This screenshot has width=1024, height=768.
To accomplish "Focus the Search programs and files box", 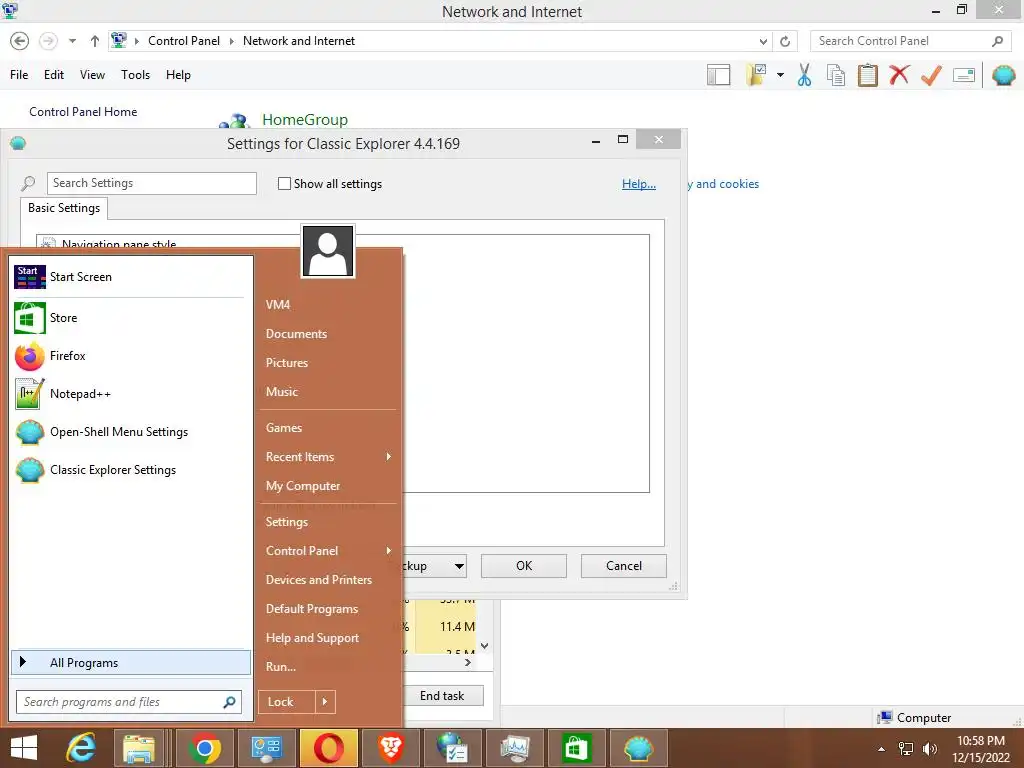I will [x=129, y=702].
